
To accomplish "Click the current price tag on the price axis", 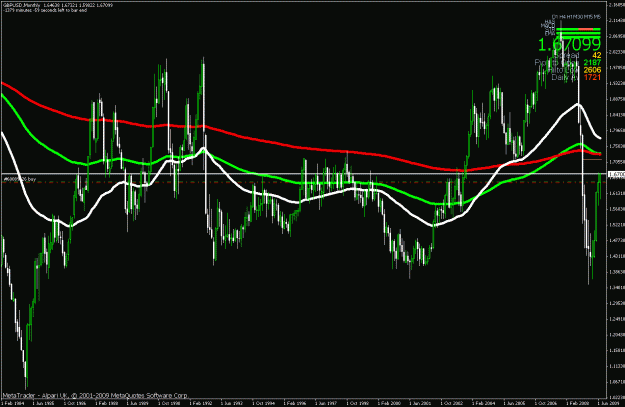I will click(616, 174).
